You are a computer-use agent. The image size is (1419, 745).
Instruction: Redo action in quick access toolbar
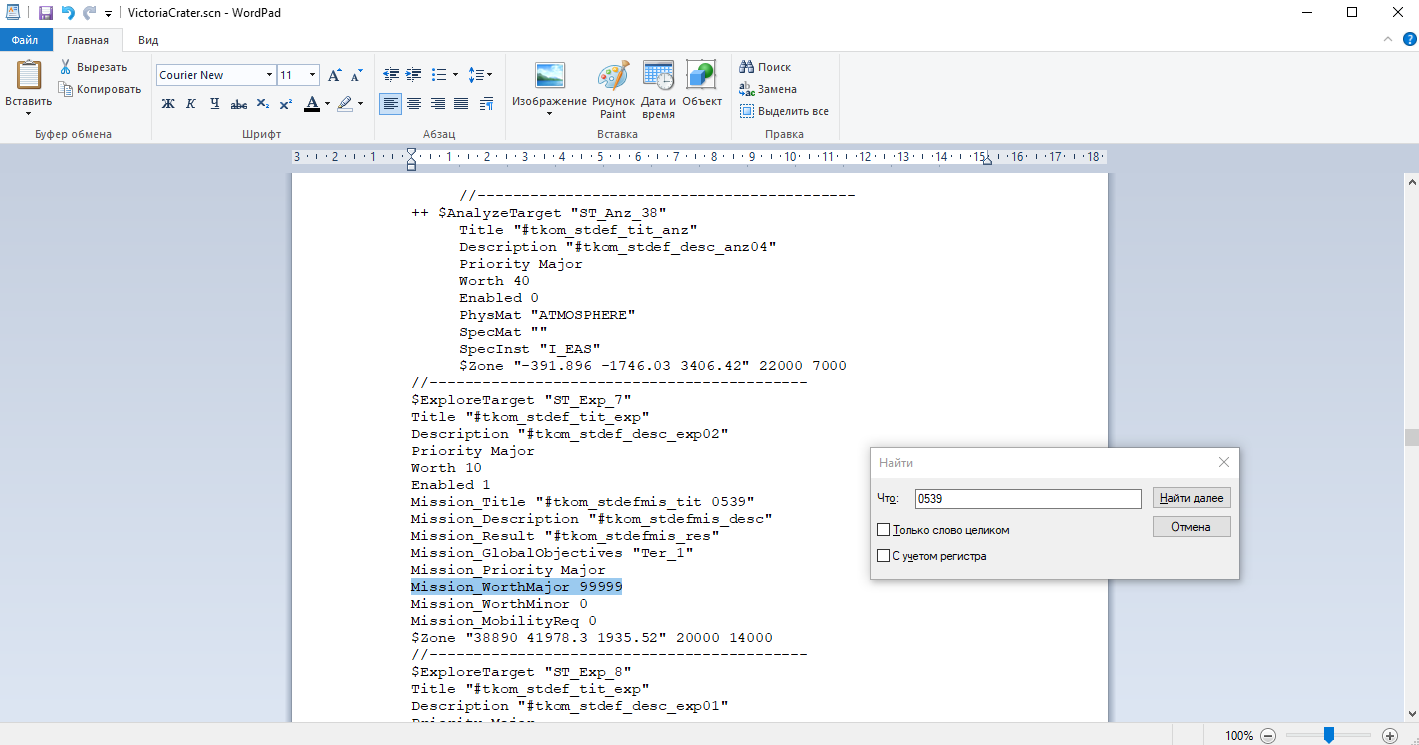[89, 13]
